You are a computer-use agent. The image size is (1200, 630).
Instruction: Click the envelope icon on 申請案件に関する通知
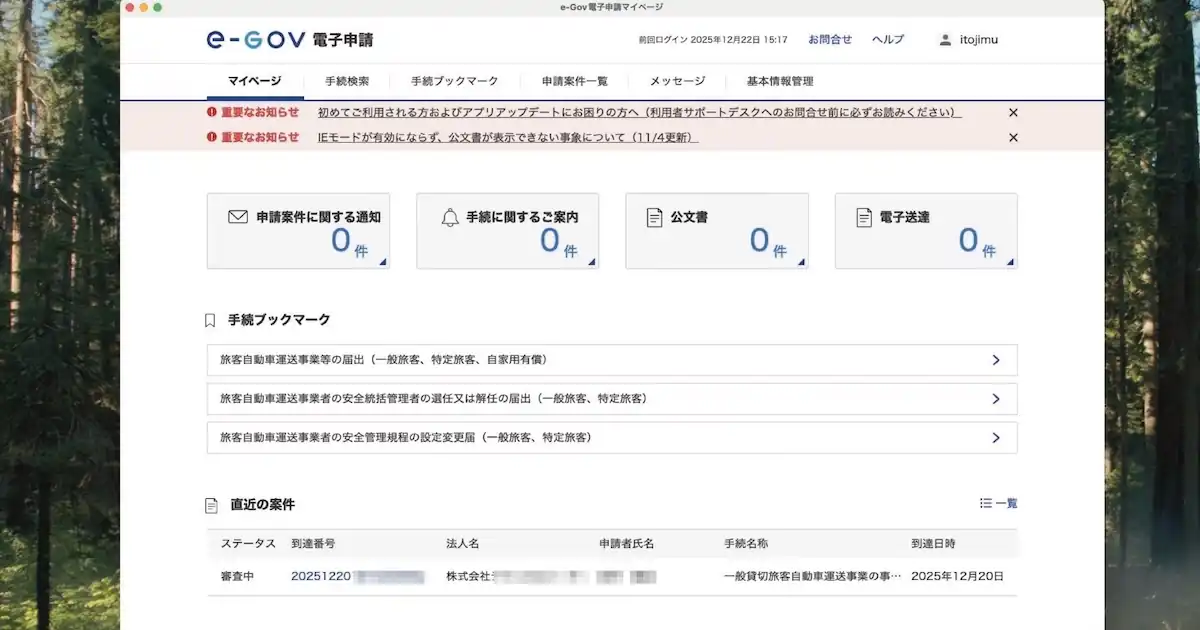[x=237, y=217]
